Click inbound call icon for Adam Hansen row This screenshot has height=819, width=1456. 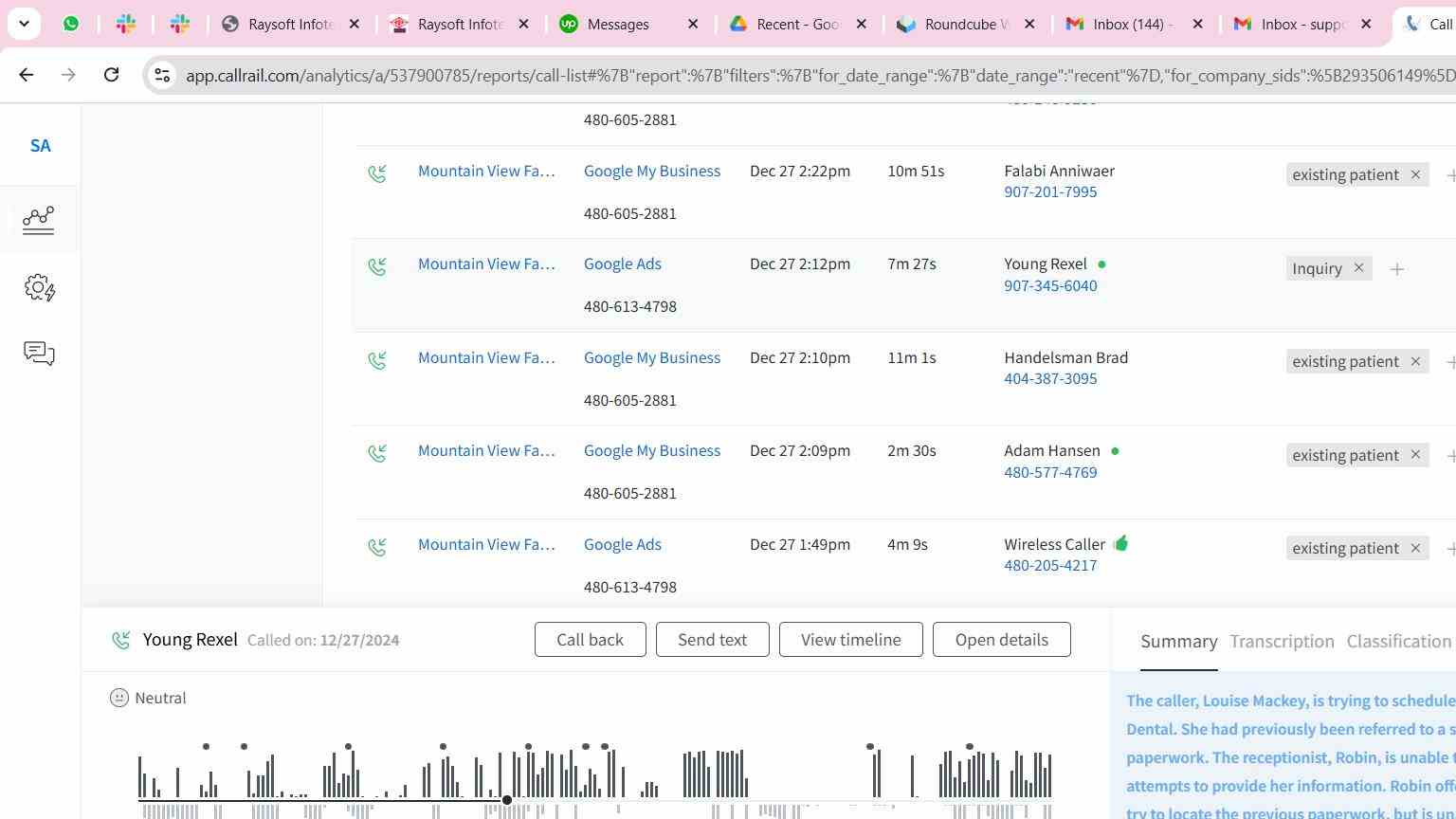pyautogui.click(x=377, y=453)
